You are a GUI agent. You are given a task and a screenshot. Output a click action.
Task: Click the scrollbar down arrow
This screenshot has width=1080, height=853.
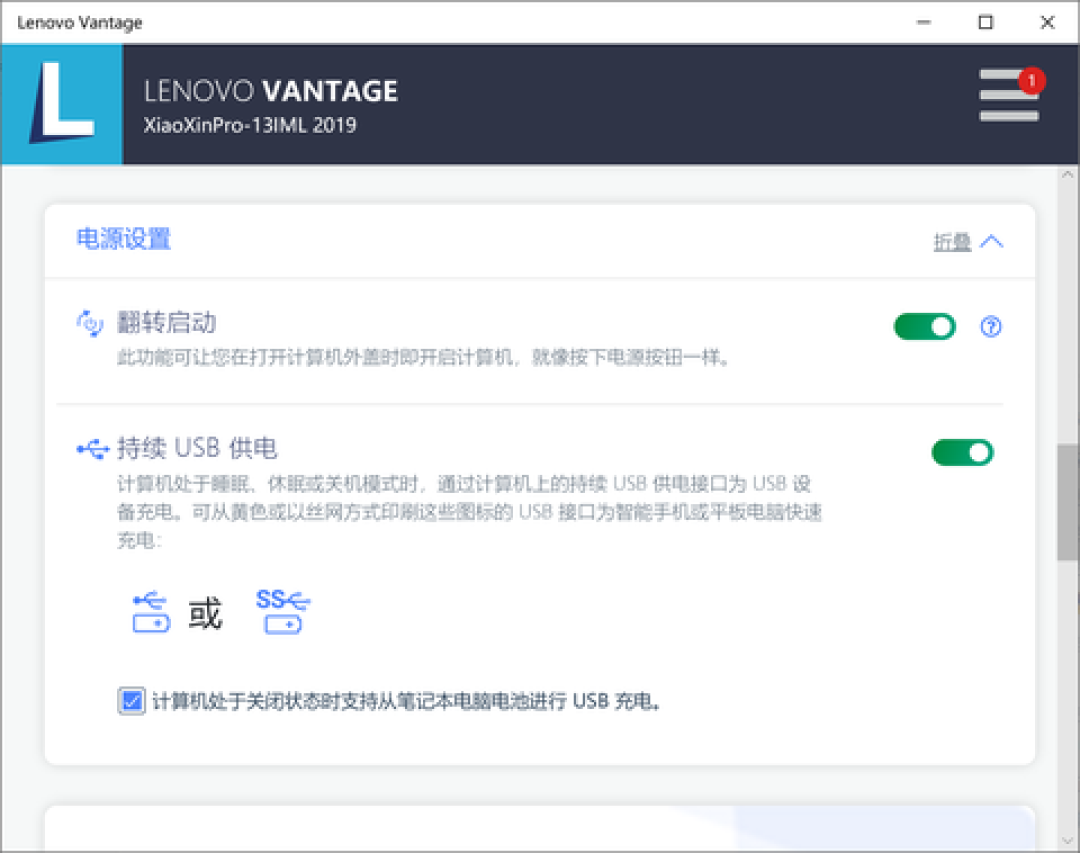coord(1068,841)
